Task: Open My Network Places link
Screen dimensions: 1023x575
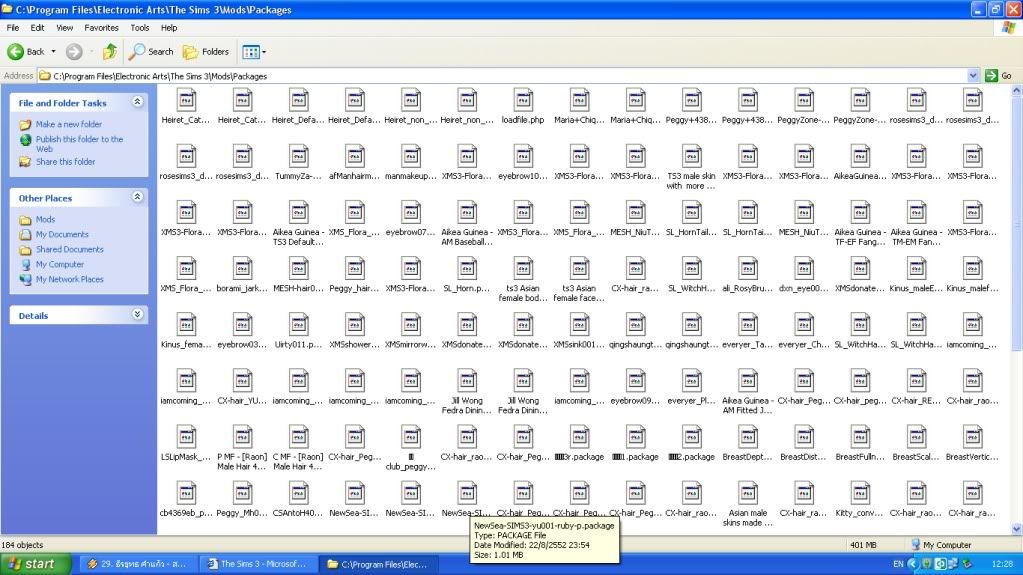Action: click(x=69, y=279)
